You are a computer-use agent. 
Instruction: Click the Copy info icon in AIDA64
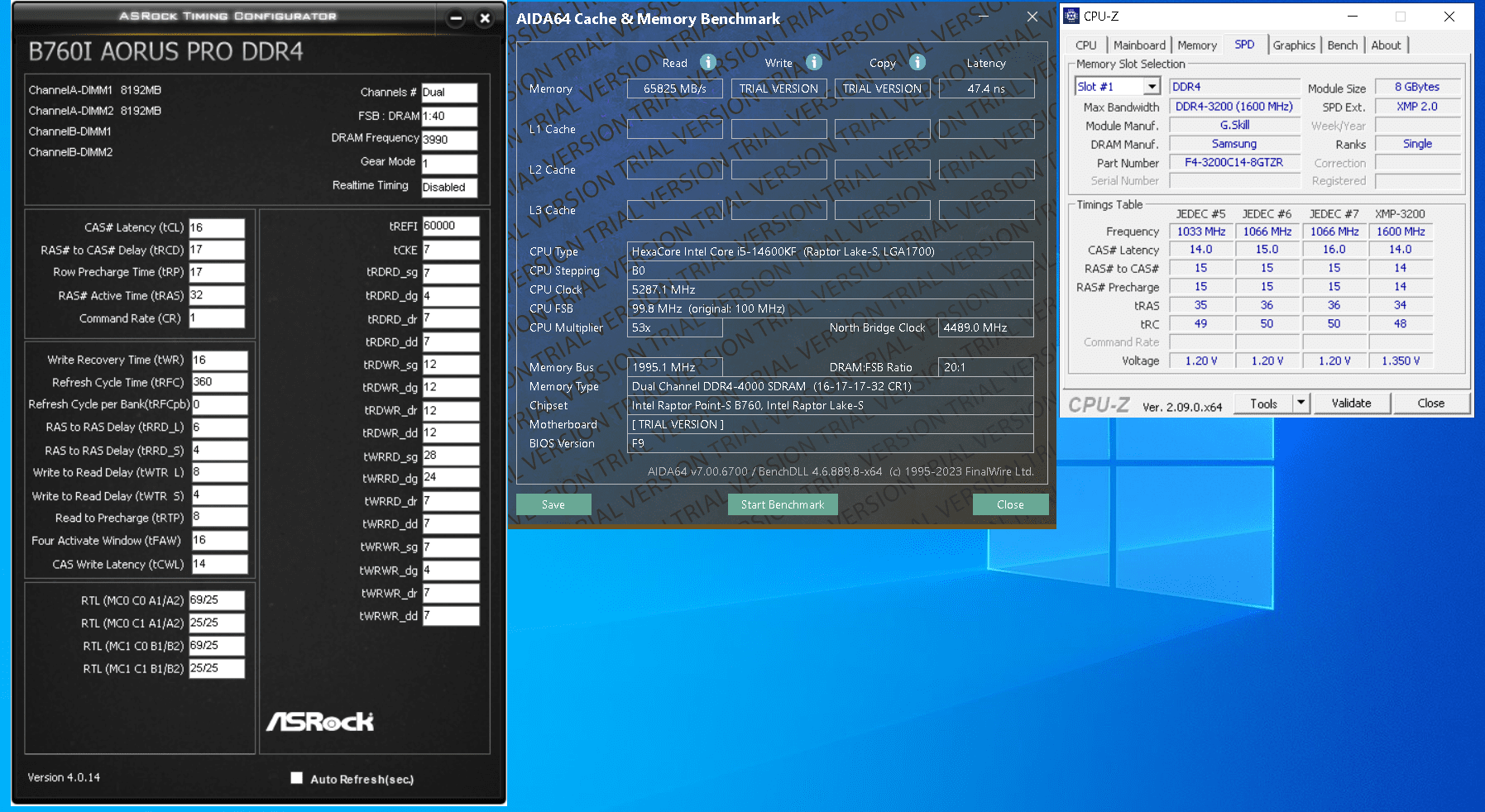pos(917,62)
